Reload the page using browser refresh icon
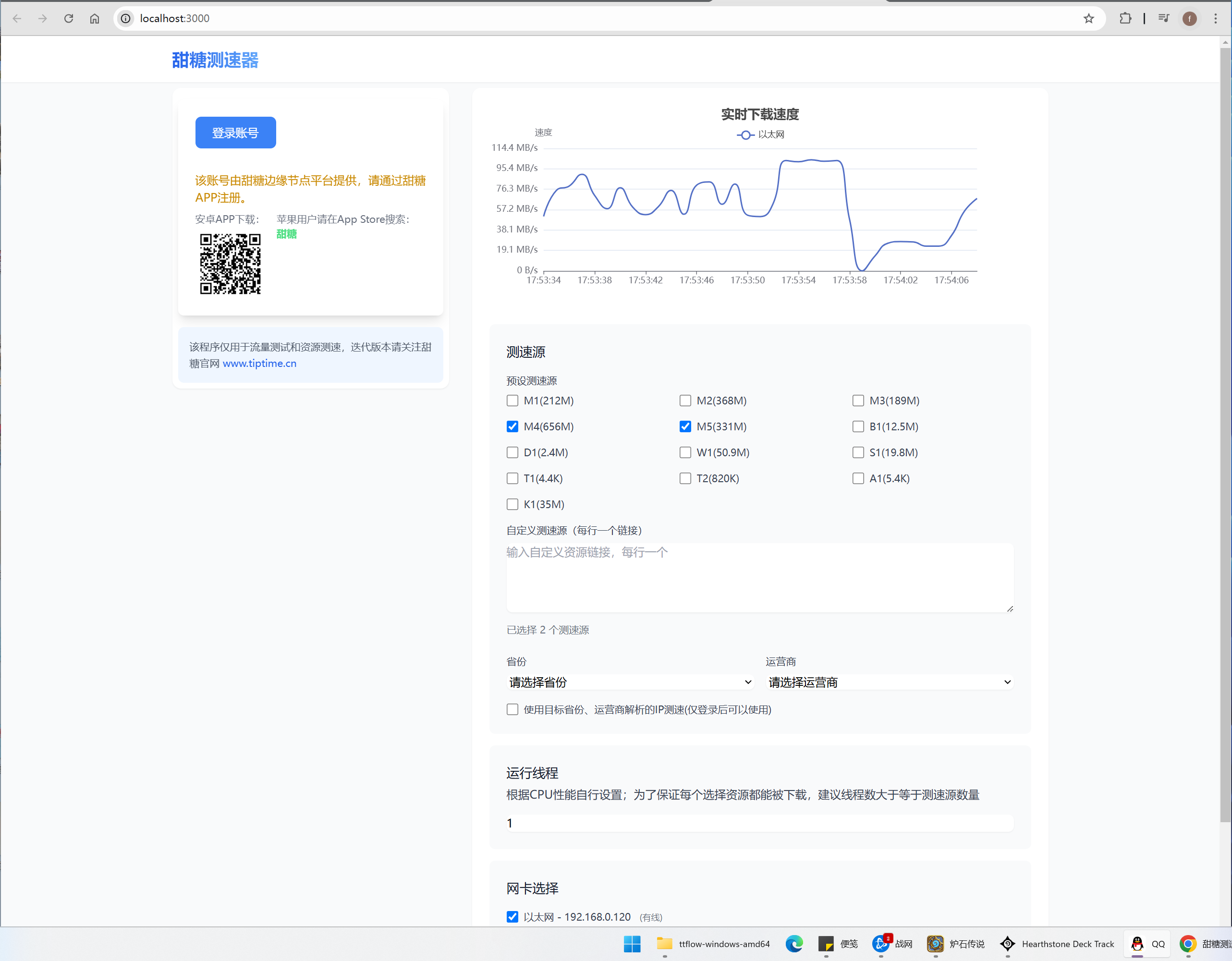The image size is (1232, 961). click(69, 19)
